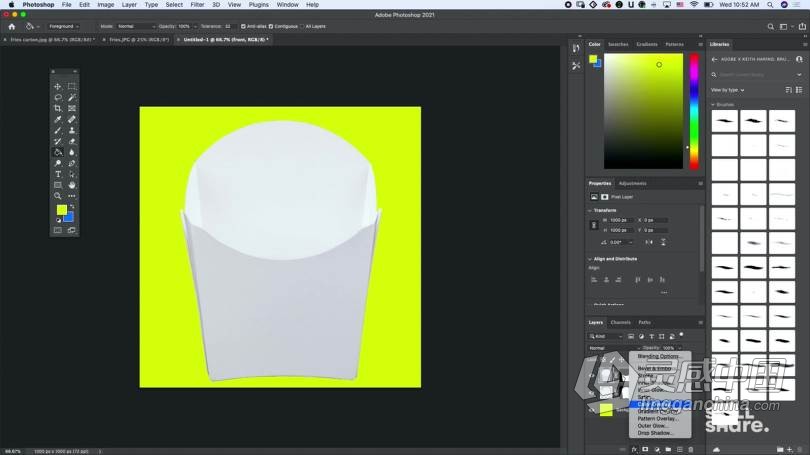Select the Dodge tool

pyautogui.click(x=58, y=163)
